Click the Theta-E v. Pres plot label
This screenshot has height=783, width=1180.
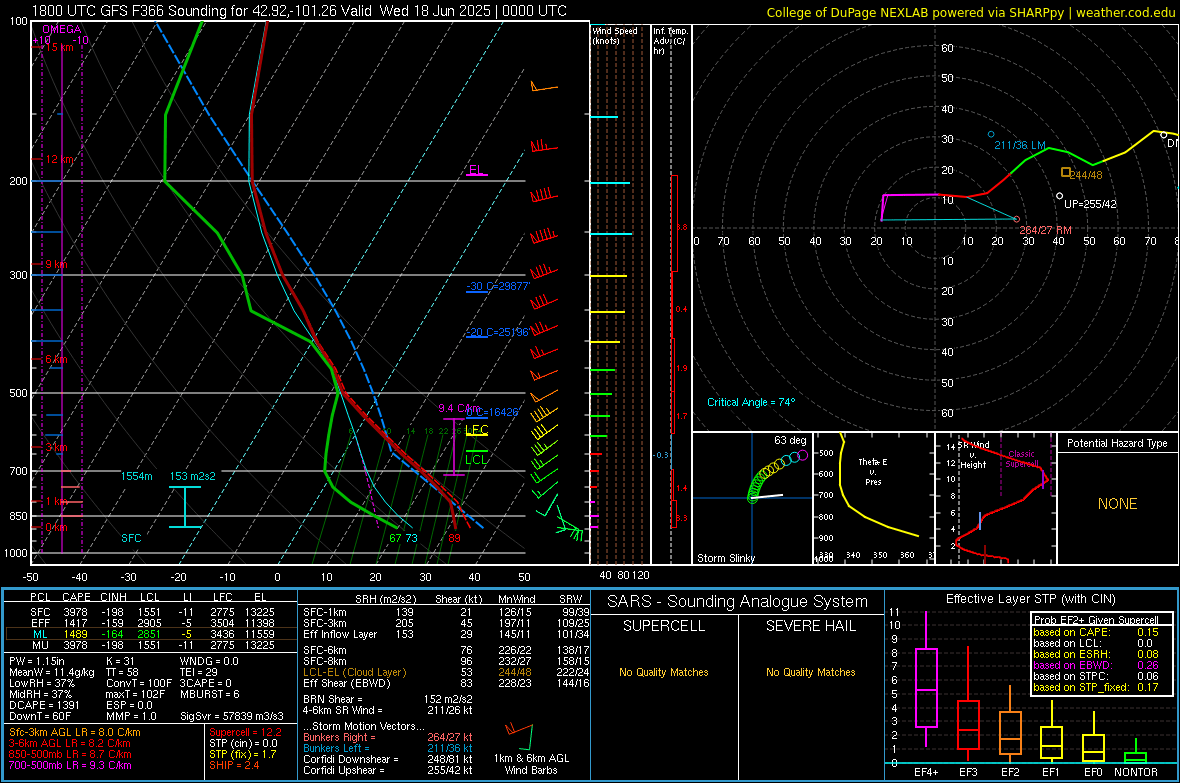[873, 471]
